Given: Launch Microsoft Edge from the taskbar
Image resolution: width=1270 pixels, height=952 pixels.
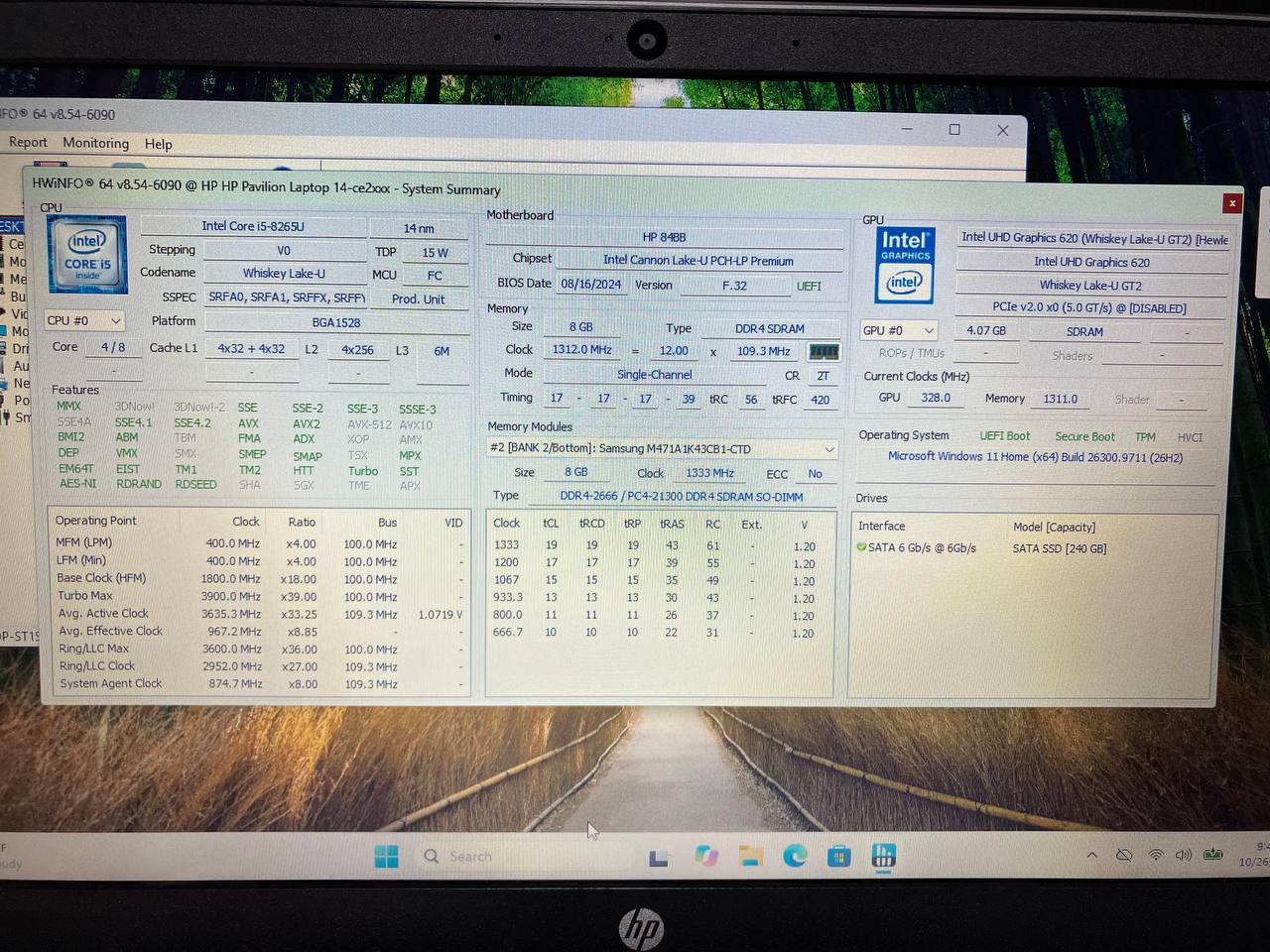Looking at the screenshot, I should tap(795, 856).
